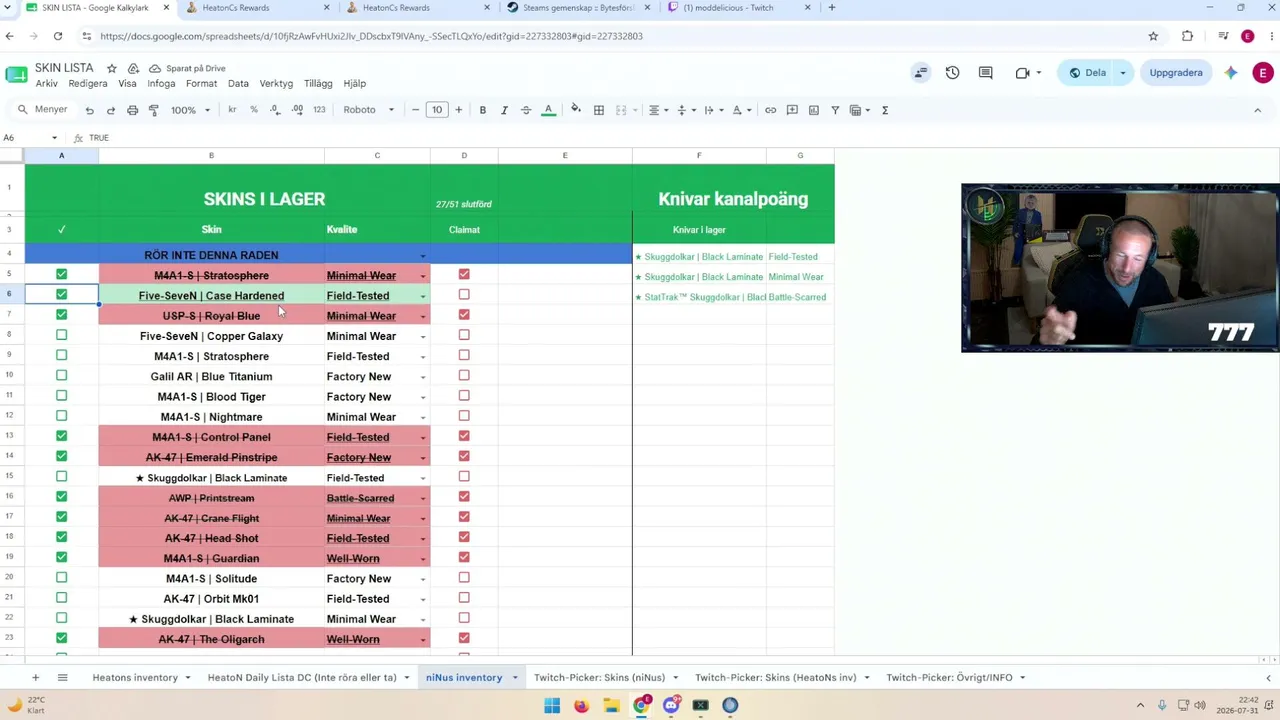Open the functions (sigma) menu

click(x=885, y=110)
